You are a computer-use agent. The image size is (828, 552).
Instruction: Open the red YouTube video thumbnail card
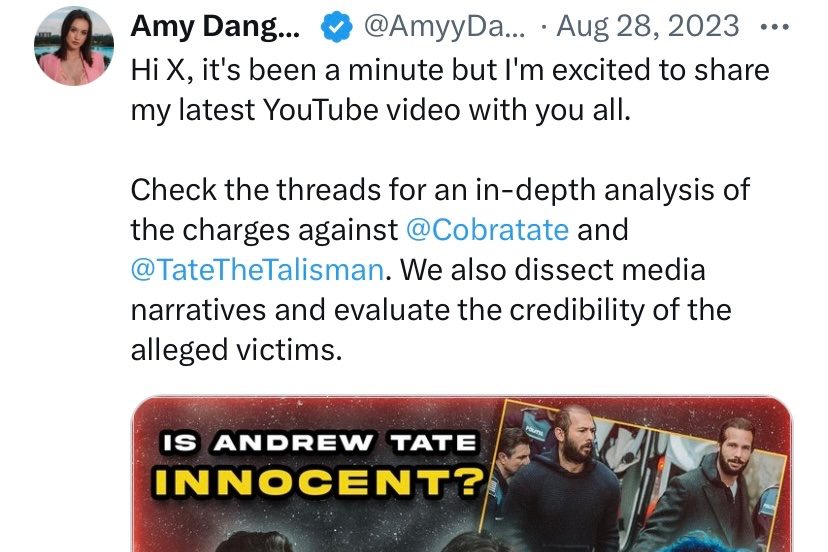click(462, 474)
